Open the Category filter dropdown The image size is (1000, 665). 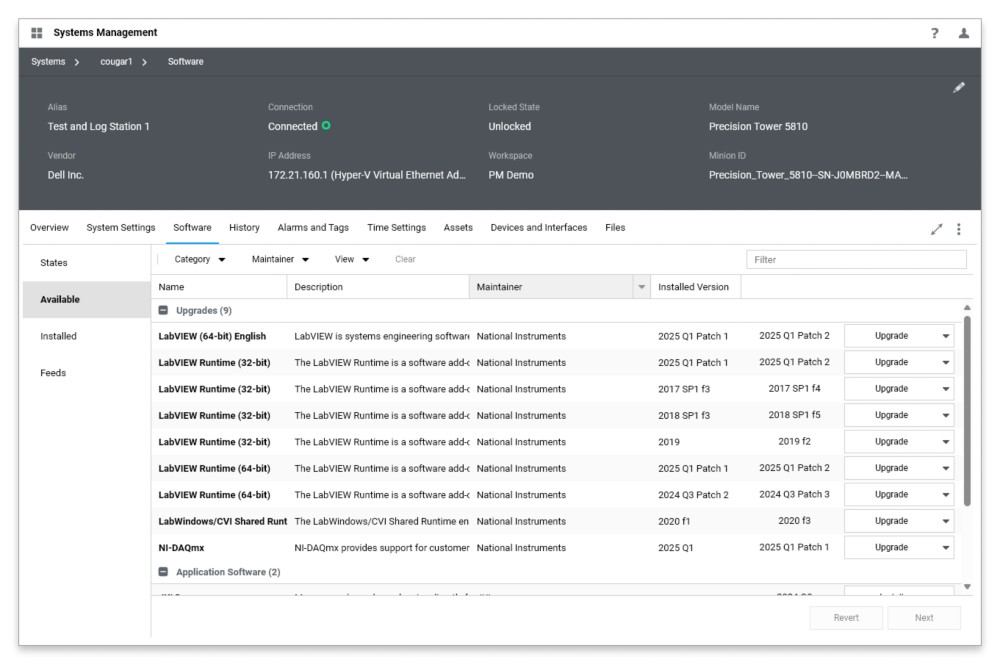point(200,259)
